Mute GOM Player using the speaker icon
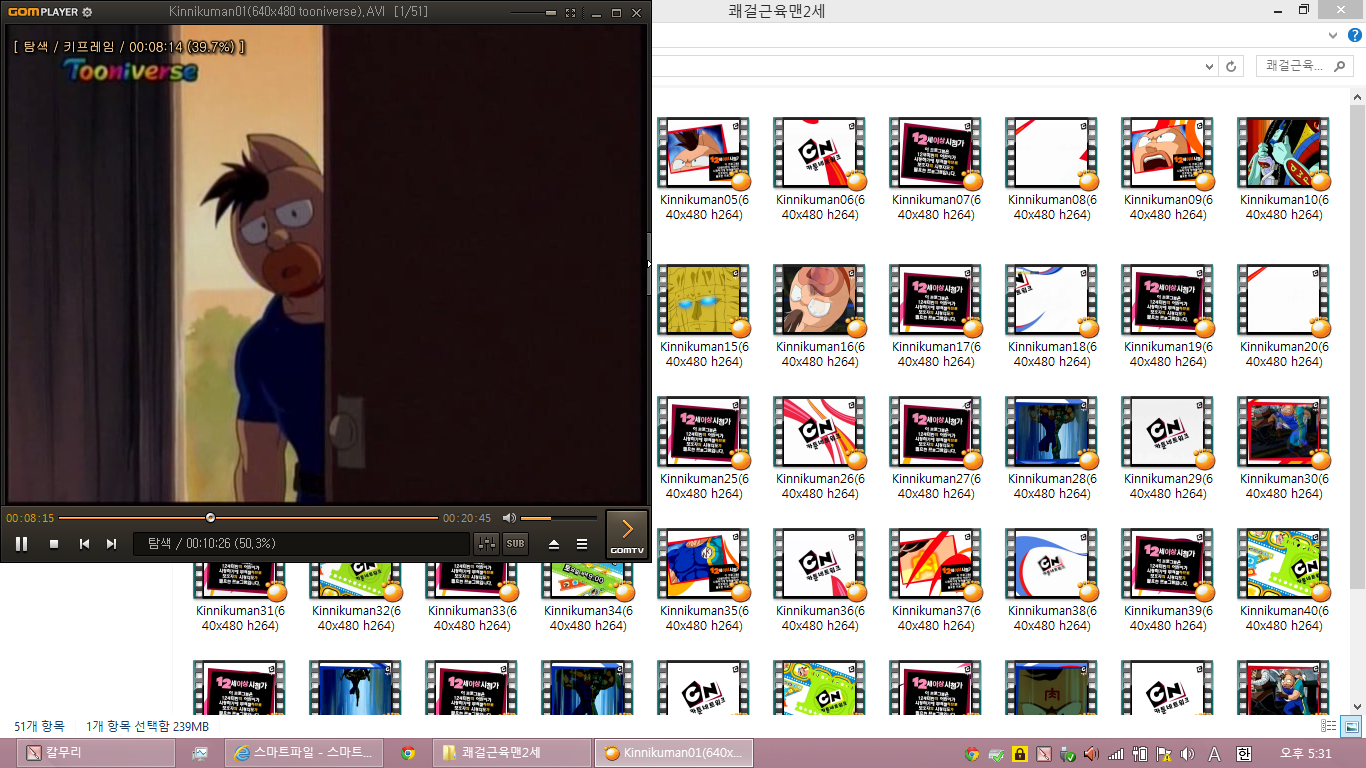The image size is (1366, 768). click(509, 518)
